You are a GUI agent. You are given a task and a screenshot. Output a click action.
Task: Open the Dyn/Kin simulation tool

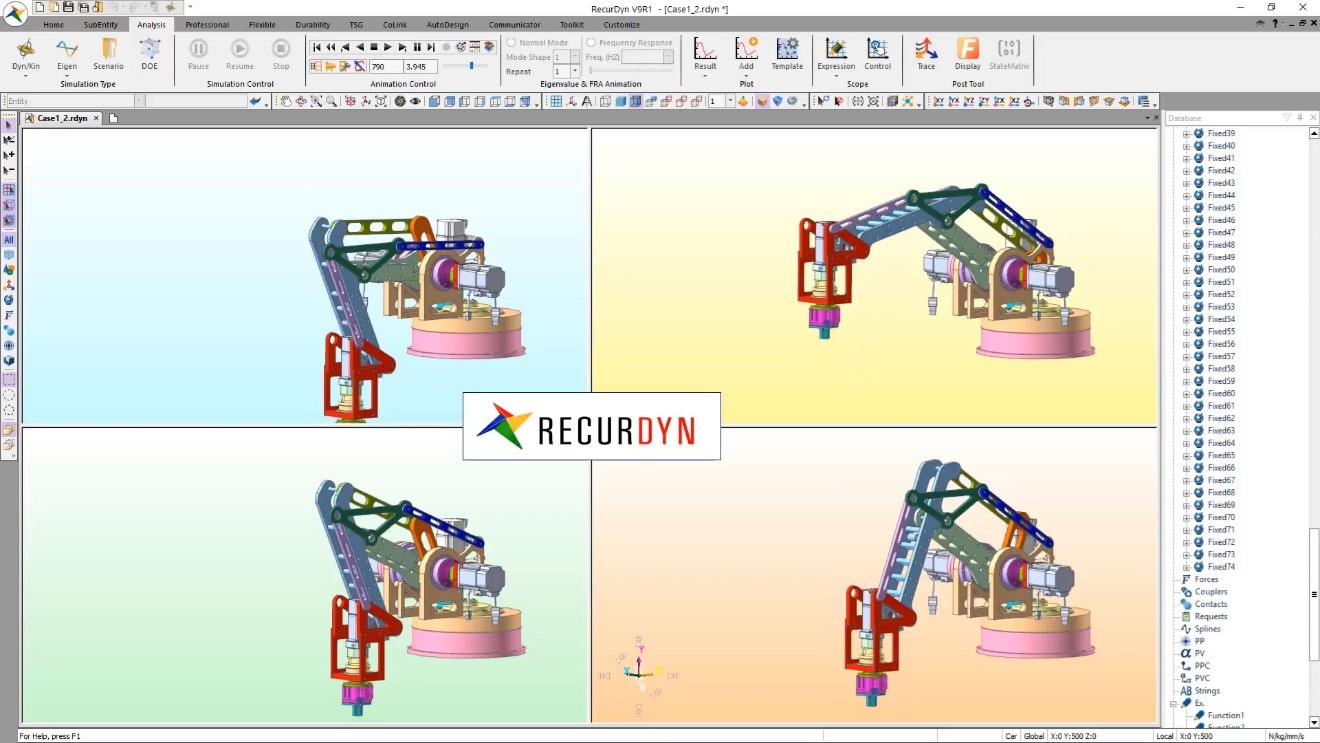(x=26, y=51)
